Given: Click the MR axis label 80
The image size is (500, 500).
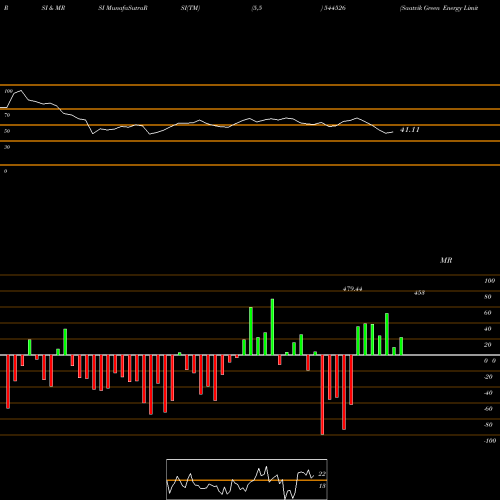Looking at the screenshot, I should pyautogui.click(x=488, y=297).
